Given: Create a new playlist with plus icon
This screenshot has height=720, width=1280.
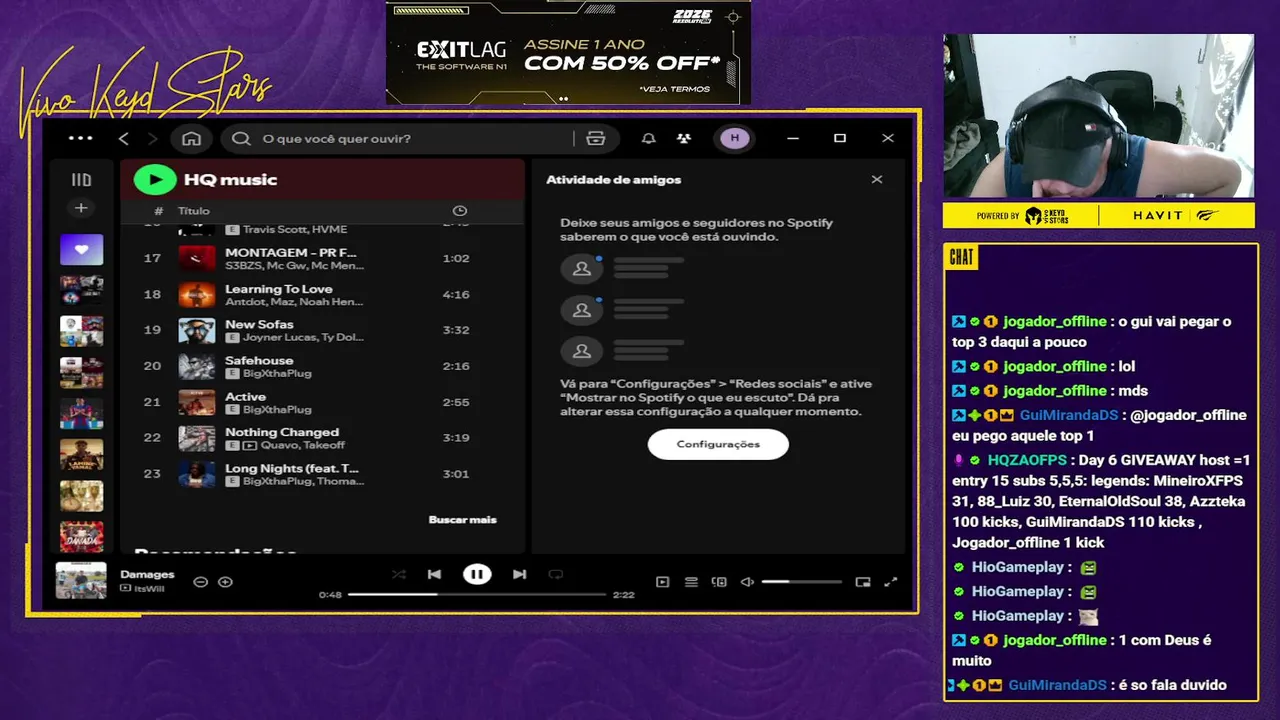Looking at the screenshot, I should coord(81,208).
